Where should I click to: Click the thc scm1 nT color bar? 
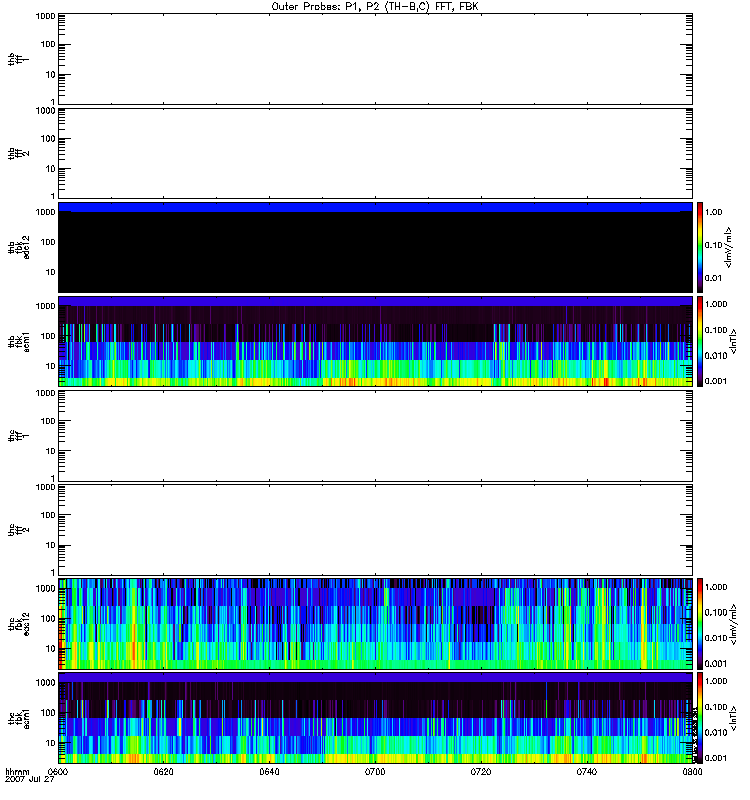coord(700,718)
